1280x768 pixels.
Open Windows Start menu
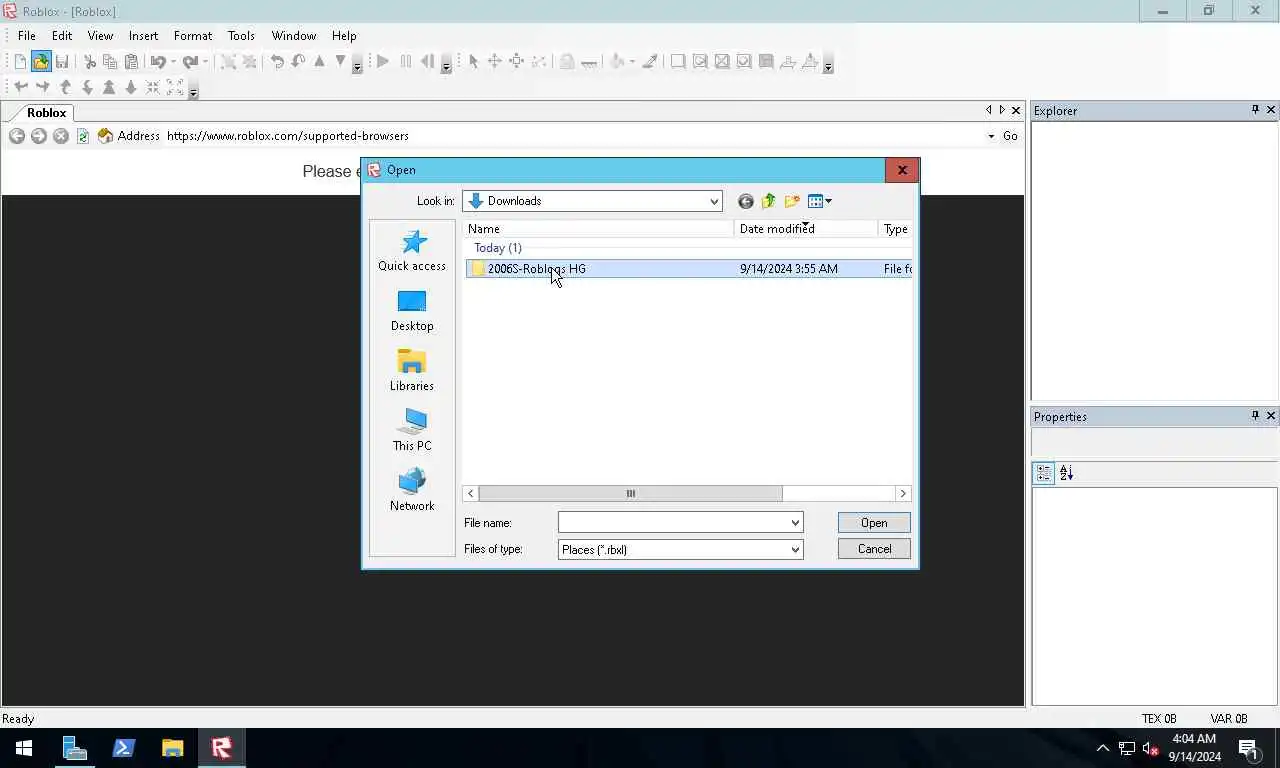click(24, 748)
